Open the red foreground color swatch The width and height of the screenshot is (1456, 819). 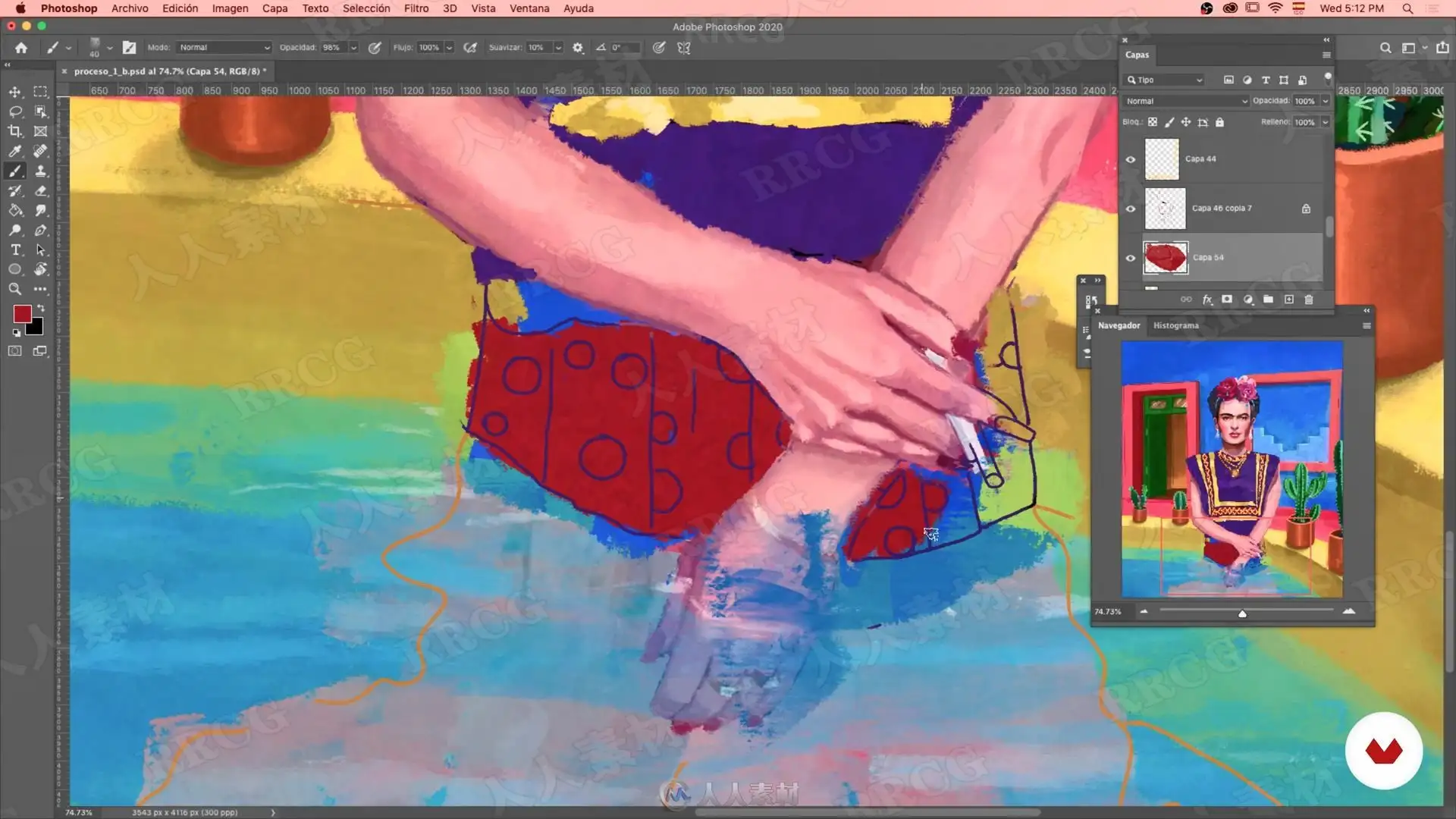[x=22, y=314]
